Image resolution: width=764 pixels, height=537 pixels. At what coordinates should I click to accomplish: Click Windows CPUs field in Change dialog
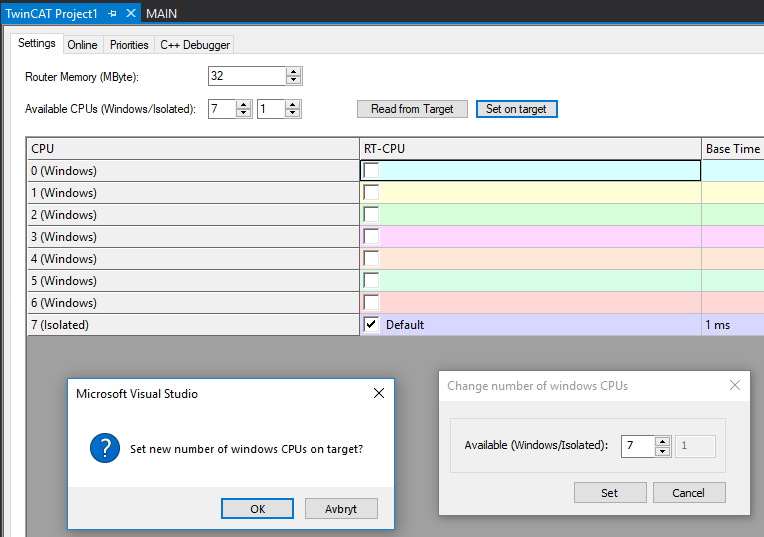click(638, 446)
